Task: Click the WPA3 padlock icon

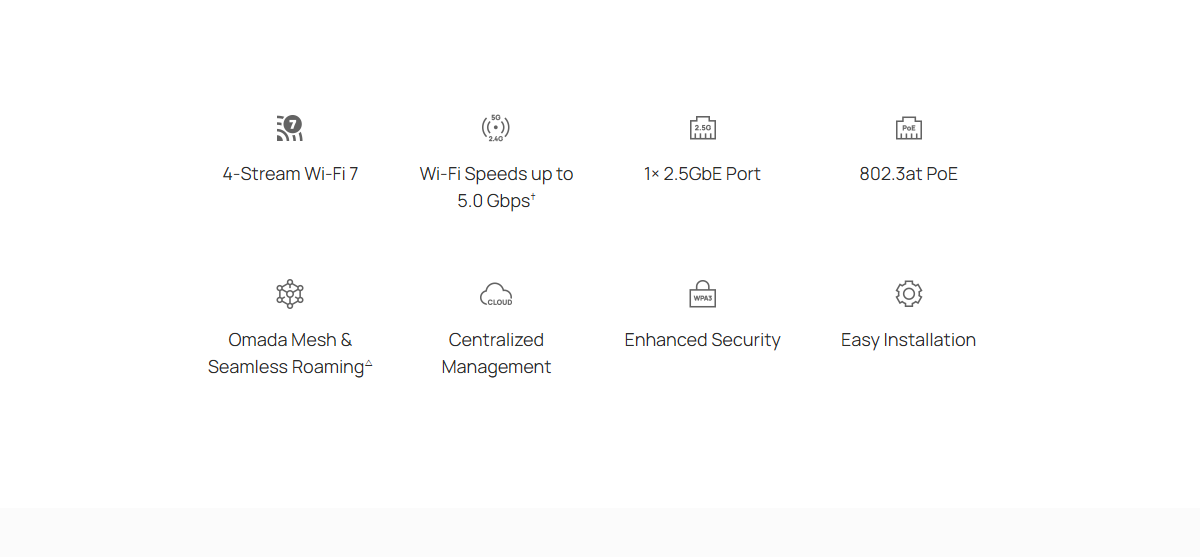Action: 702,294
